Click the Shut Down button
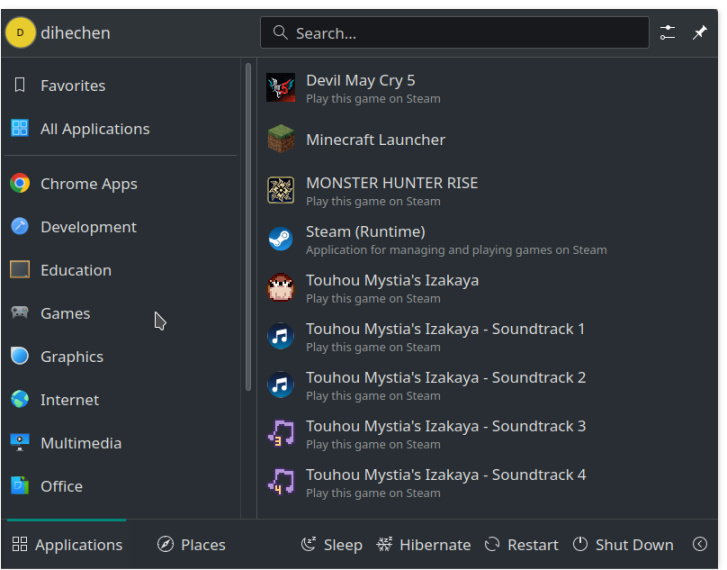 (x=623, y=544)
